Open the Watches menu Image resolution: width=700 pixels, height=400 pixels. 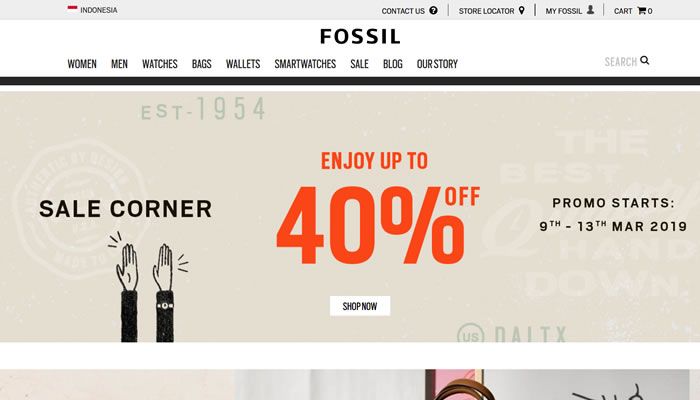click(160, 64)
